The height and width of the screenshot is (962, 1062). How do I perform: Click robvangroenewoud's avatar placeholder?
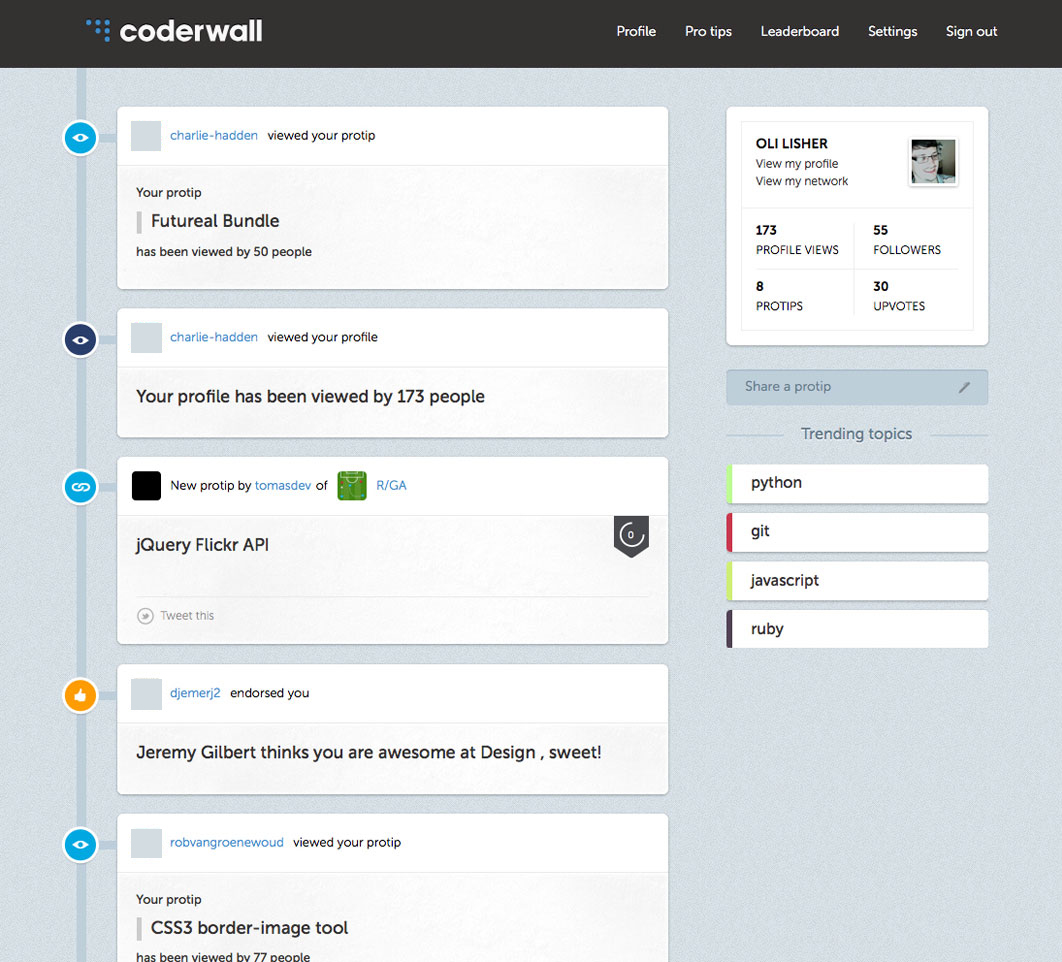[x=146, y=843]
